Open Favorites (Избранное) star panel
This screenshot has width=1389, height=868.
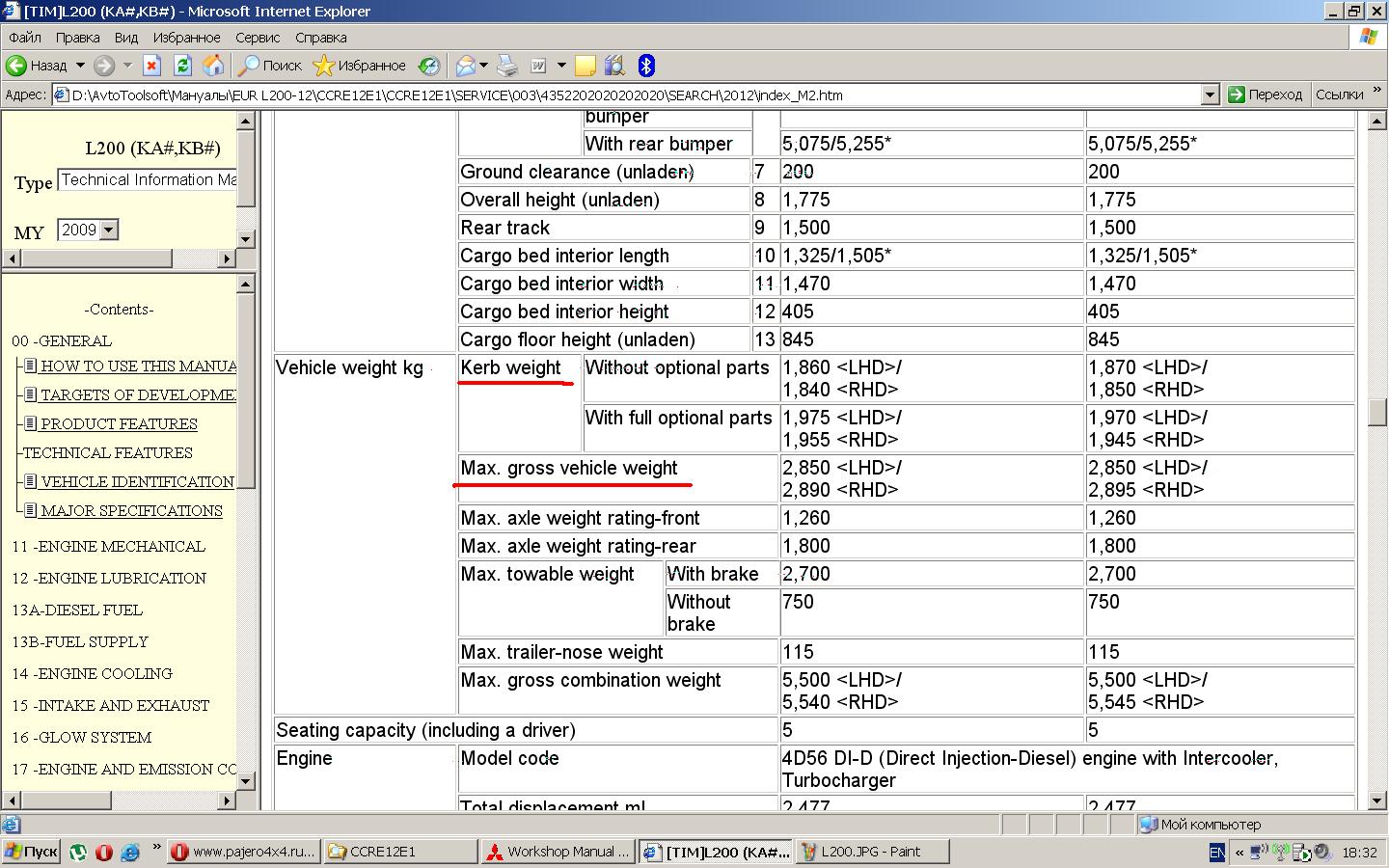pos(360,66)
